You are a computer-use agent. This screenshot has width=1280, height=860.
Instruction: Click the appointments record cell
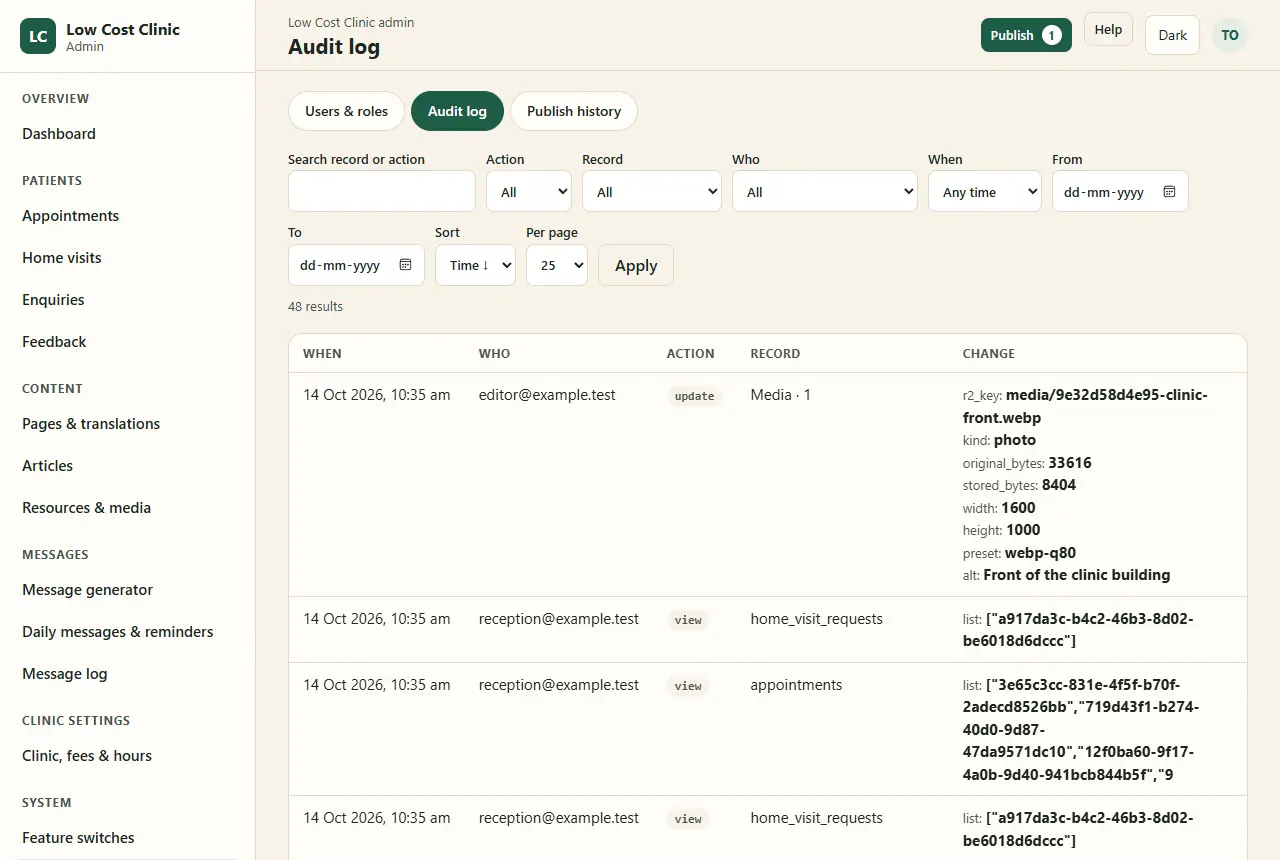[796, 685]
